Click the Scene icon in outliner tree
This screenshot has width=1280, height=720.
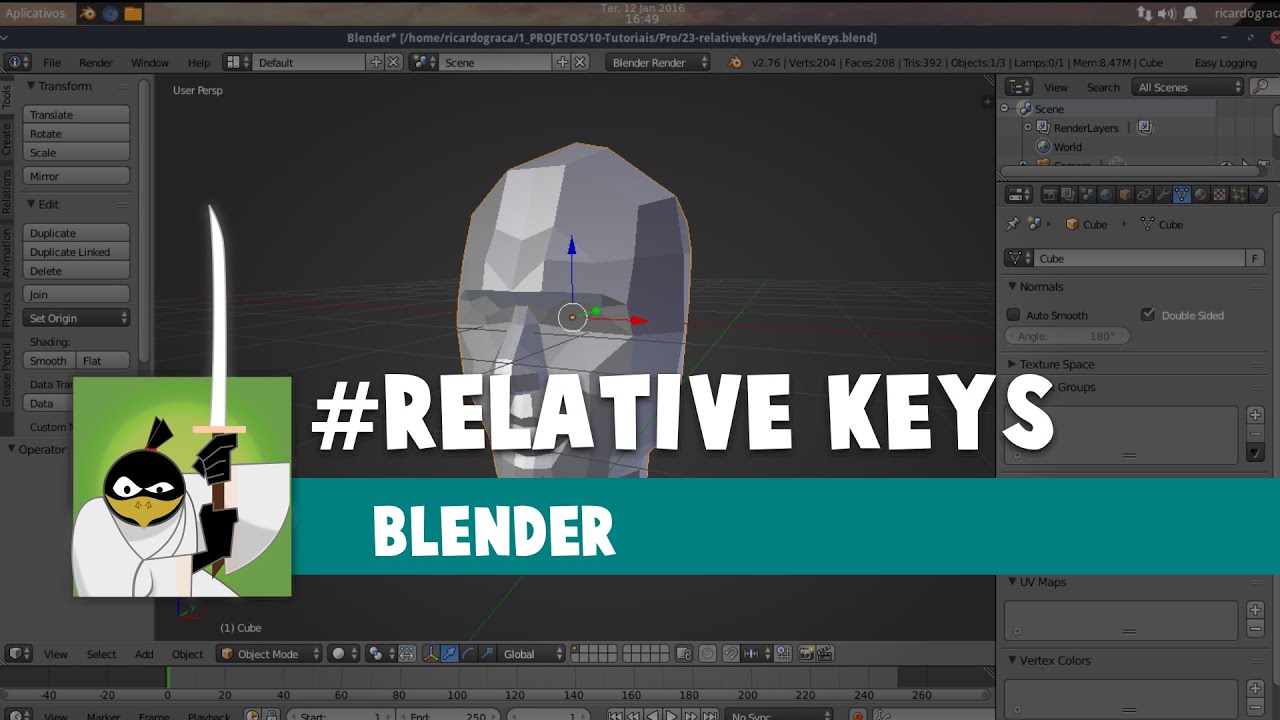(x=1024, y=109)
